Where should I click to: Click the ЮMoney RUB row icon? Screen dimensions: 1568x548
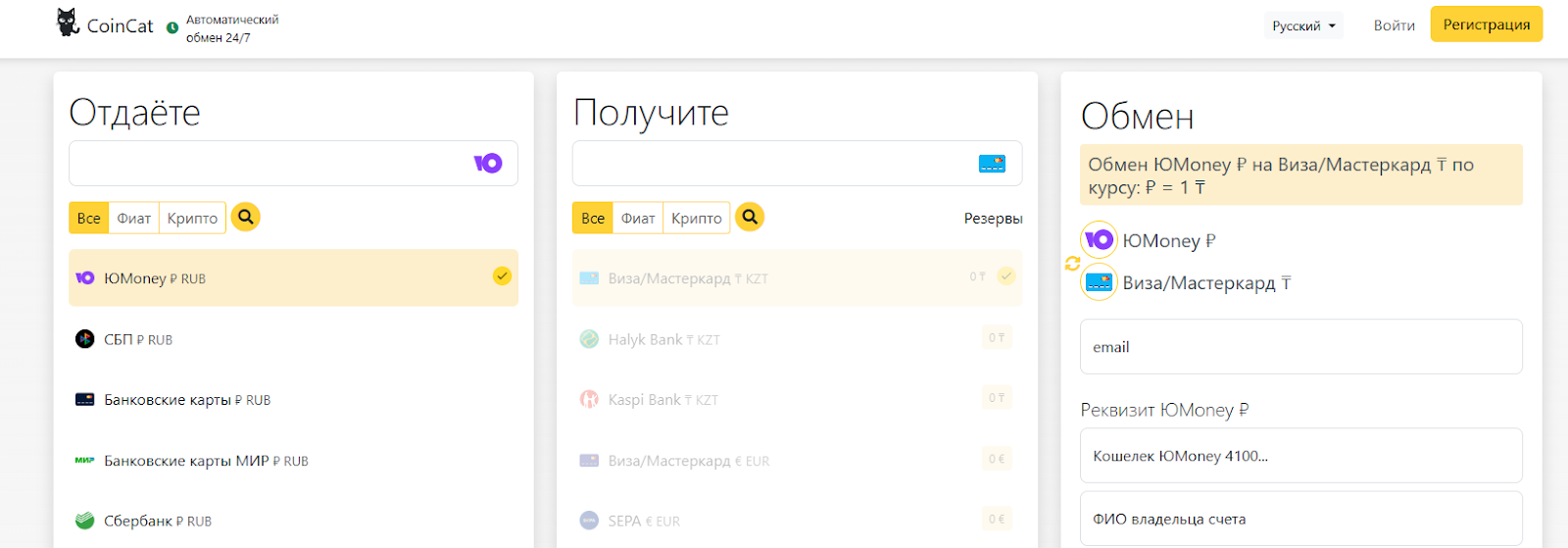click(x=85, y=278)
